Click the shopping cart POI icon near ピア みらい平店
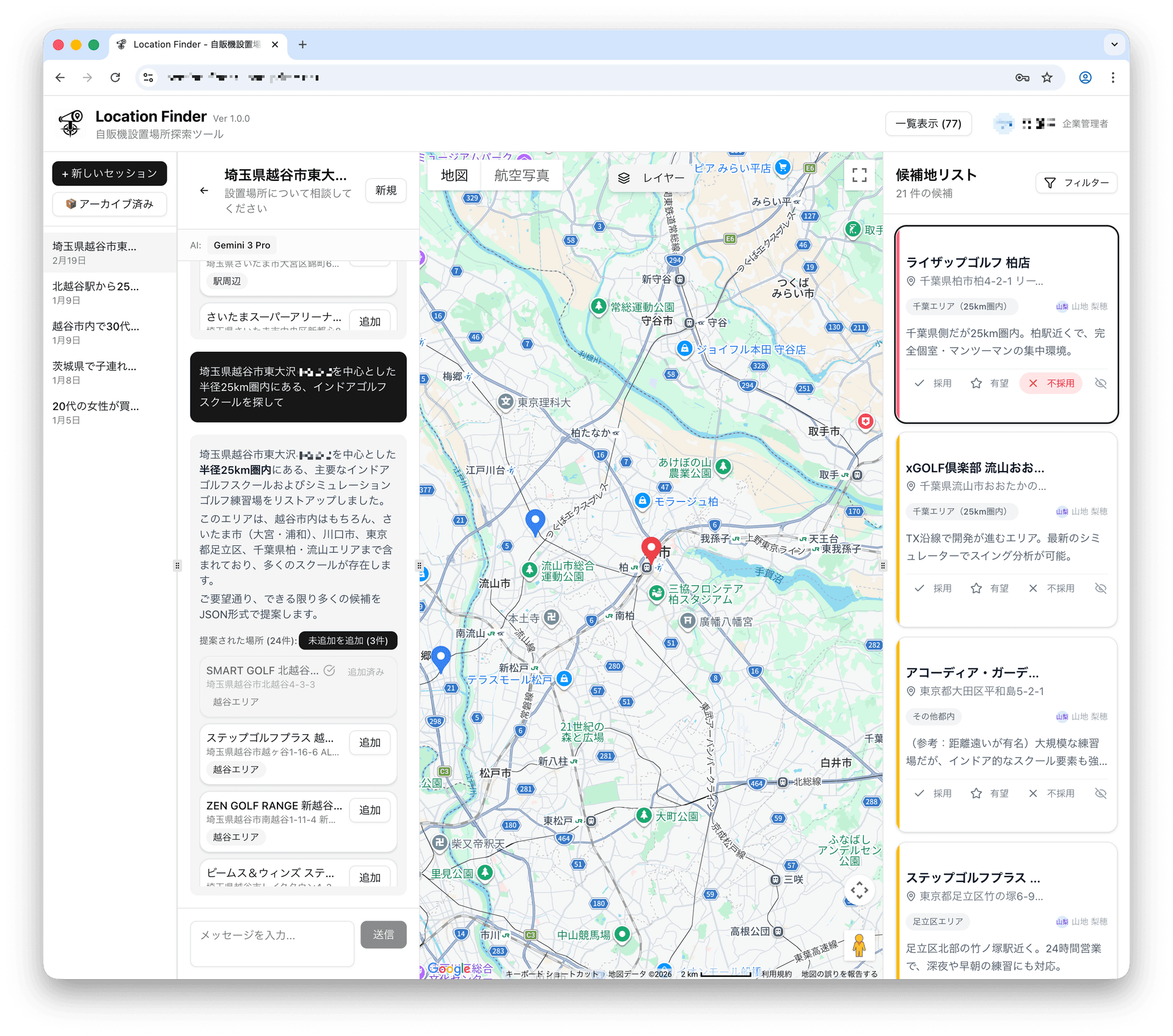Viewport: 1173px width, 1036px height. pos(783,167)
